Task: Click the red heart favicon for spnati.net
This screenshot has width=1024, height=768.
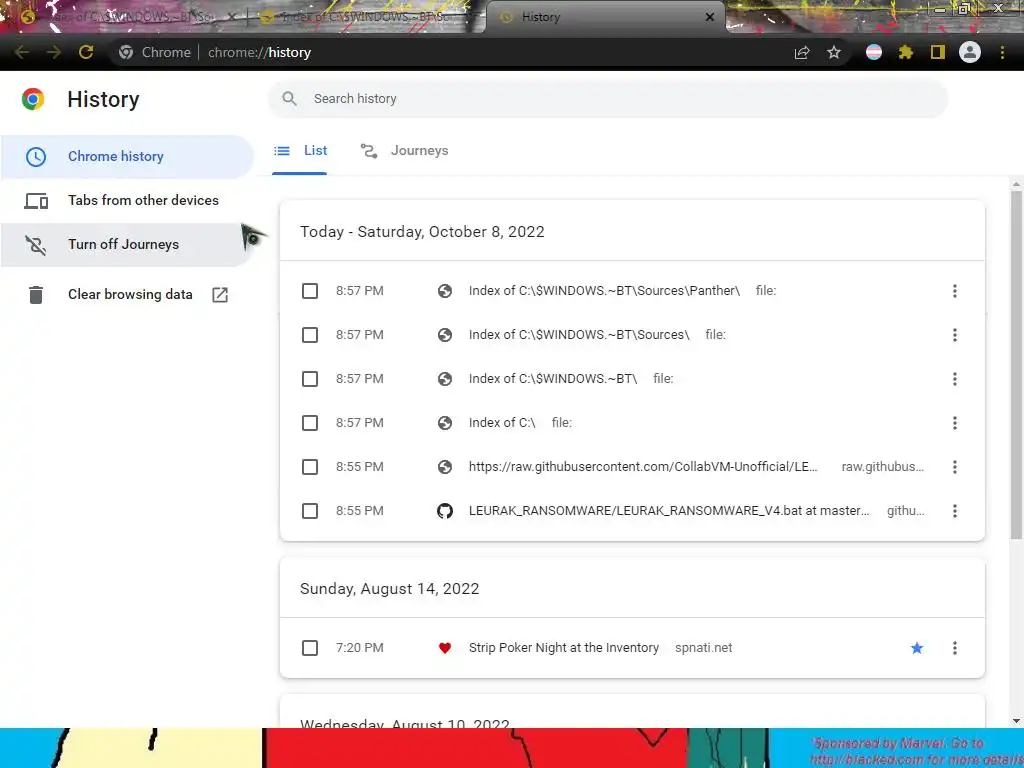Action: pos(445,648)
